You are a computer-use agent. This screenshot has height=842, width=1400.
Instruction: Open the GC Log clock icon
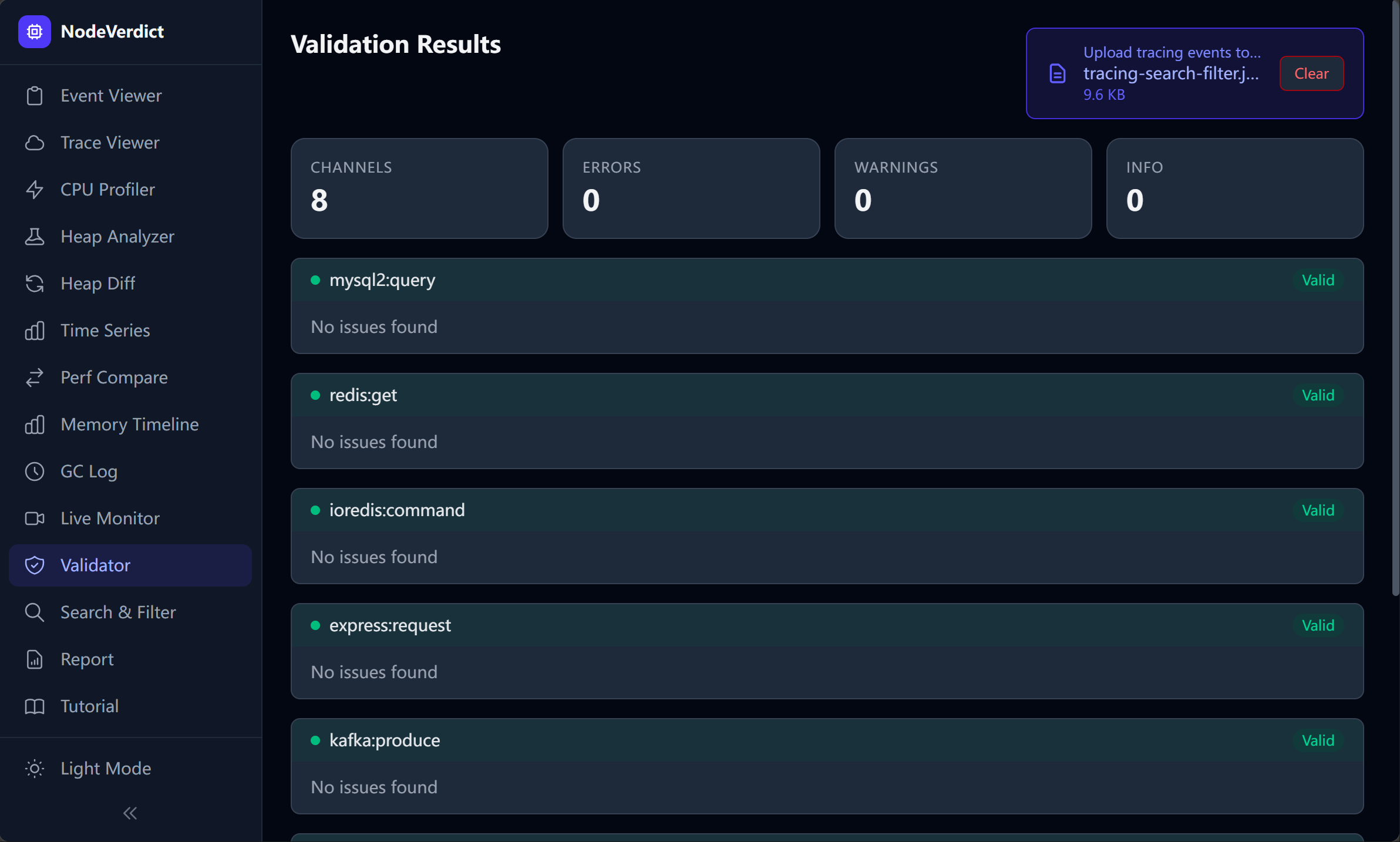(35, 471)
